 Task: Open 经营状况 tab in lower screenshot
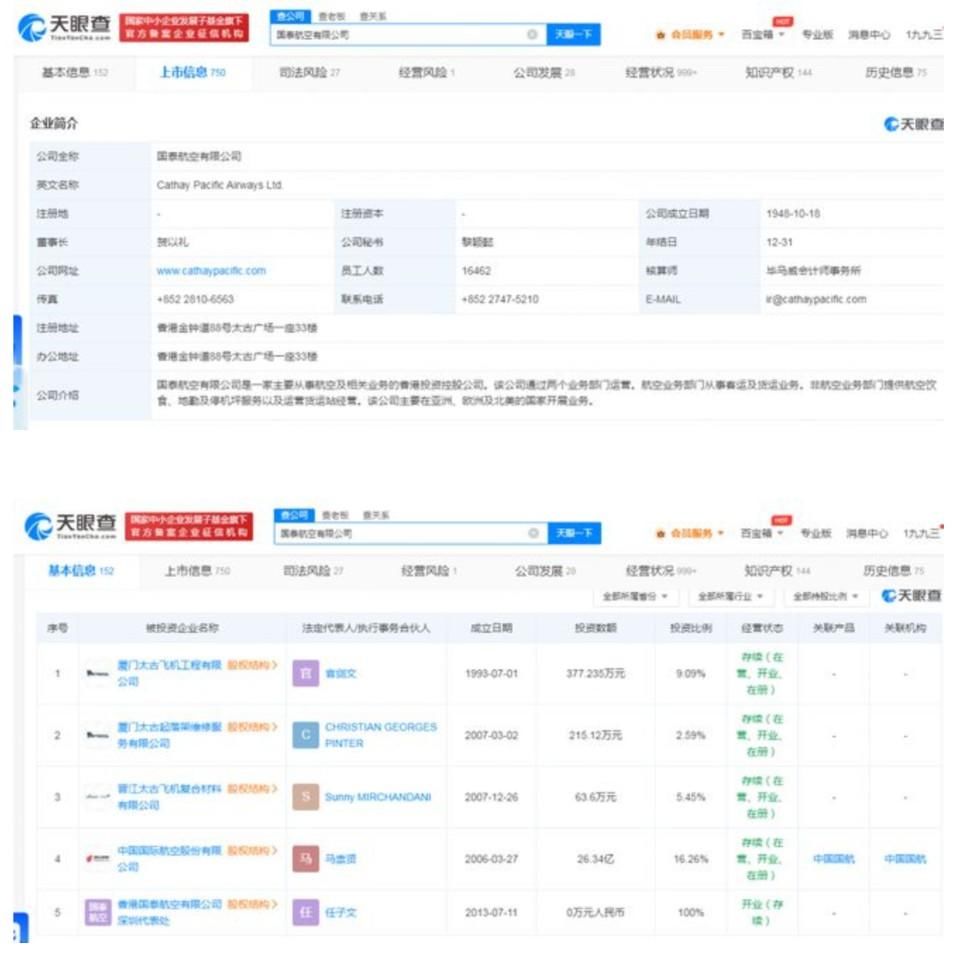[x=660, y=571]
